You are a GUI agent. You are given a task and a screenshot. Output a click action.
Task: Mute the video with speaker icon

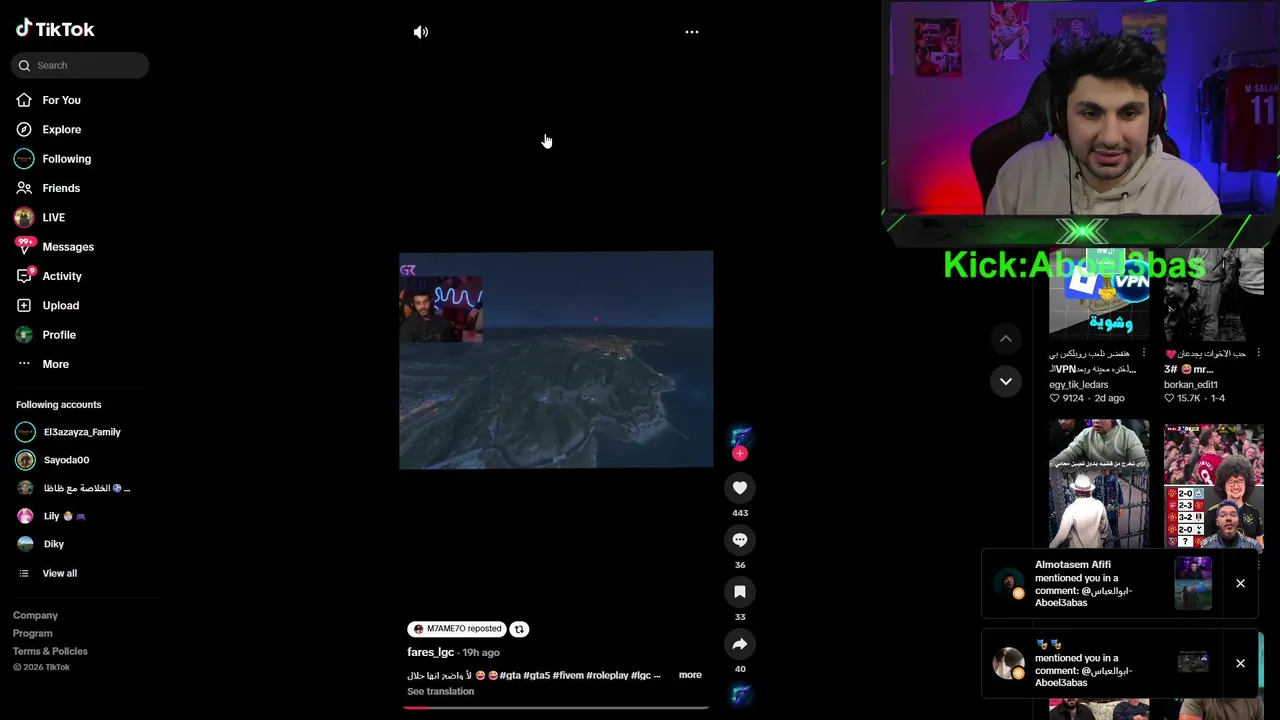421,32
